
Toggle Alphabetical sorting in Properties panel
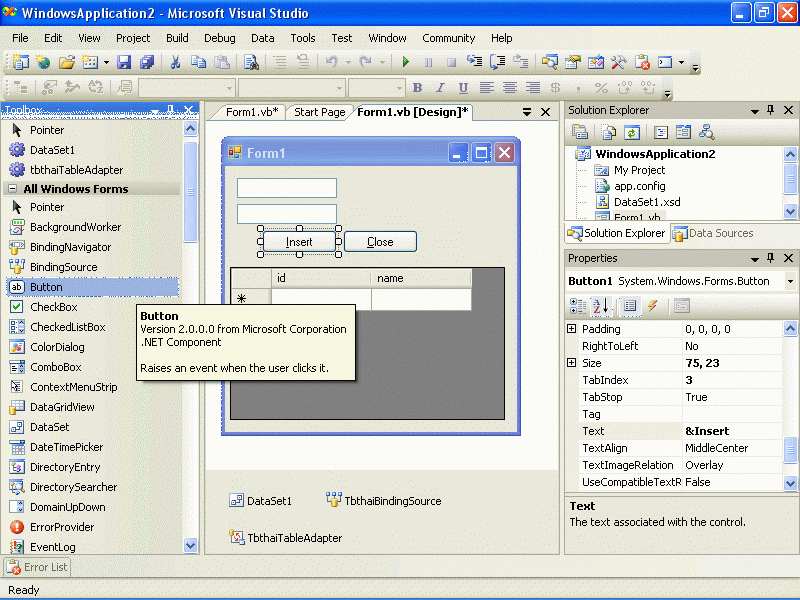(x=602, y=306)
